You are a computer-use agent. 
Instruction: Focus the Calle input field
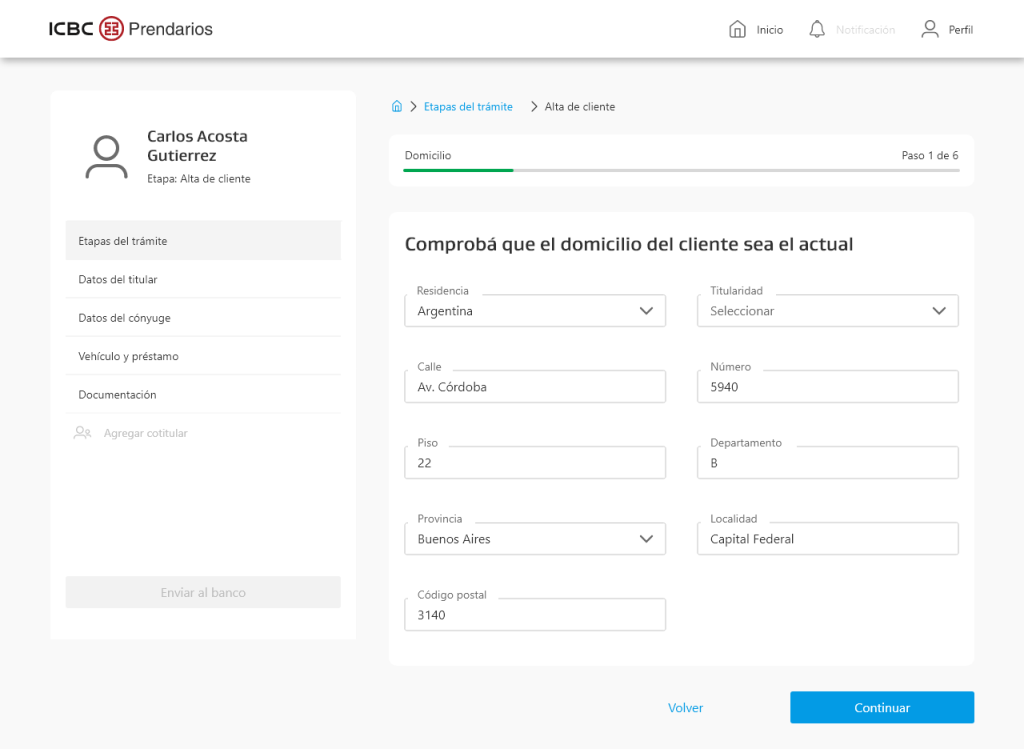point(535,387)
